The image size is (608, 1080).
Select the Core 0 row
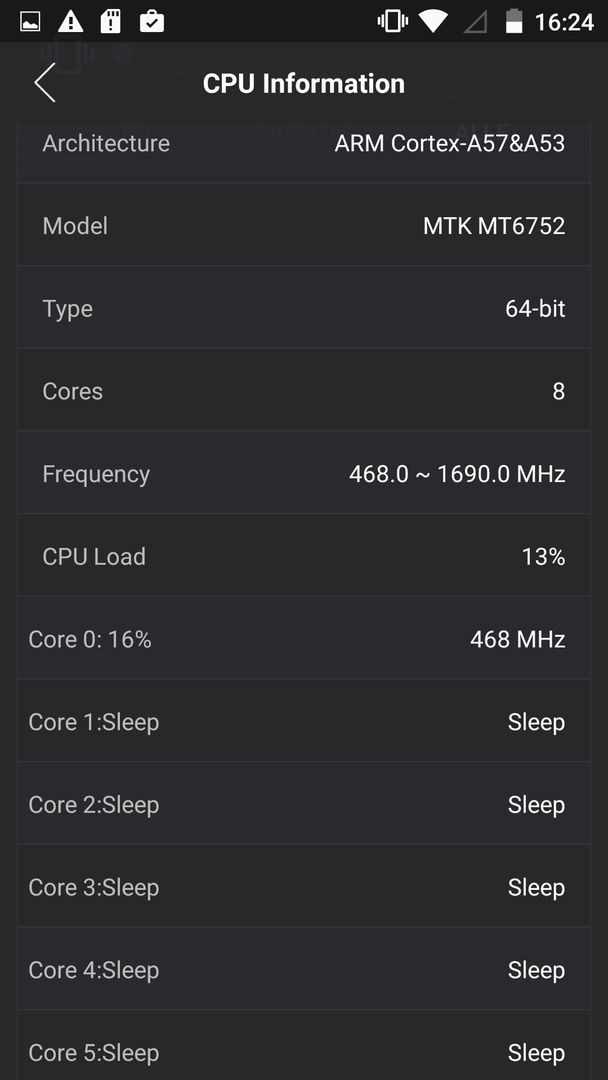[x=304, y=638]
